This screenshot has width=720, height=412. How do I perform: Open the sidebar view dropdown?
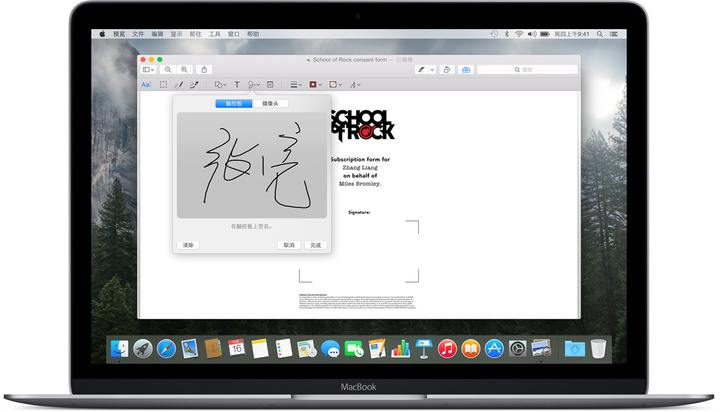pos(149,70)
